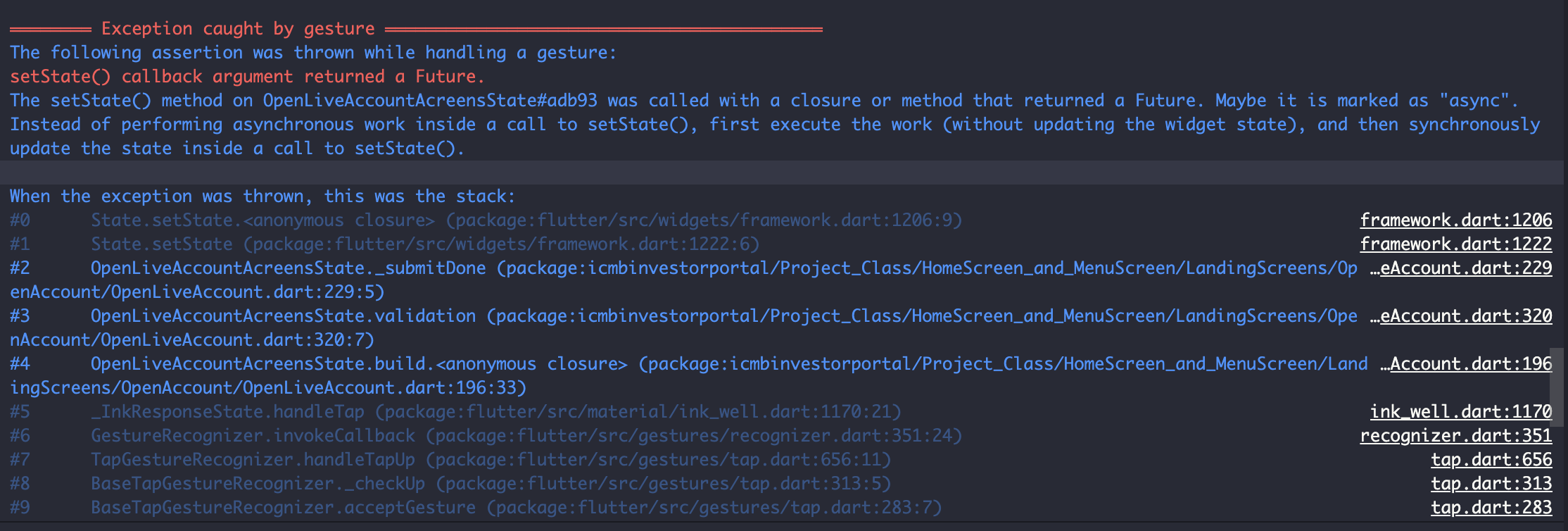This screenshot has width=1568, height=531.
Task: Open the framework.dart:1222 source link
Action: 1455,244
